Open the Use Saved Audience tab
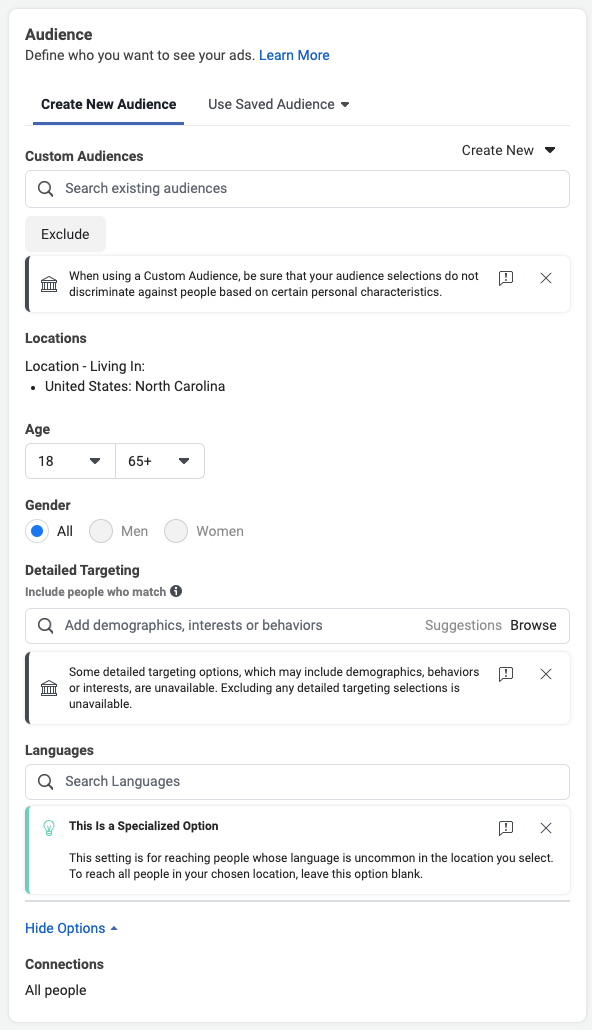 (x=279, y=104)
